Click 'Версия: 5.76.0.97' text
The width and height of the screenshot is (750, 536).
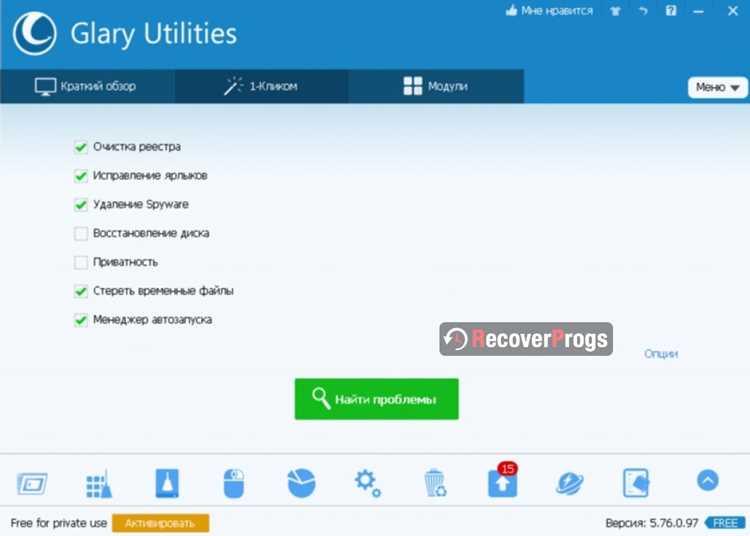(652, 523)
